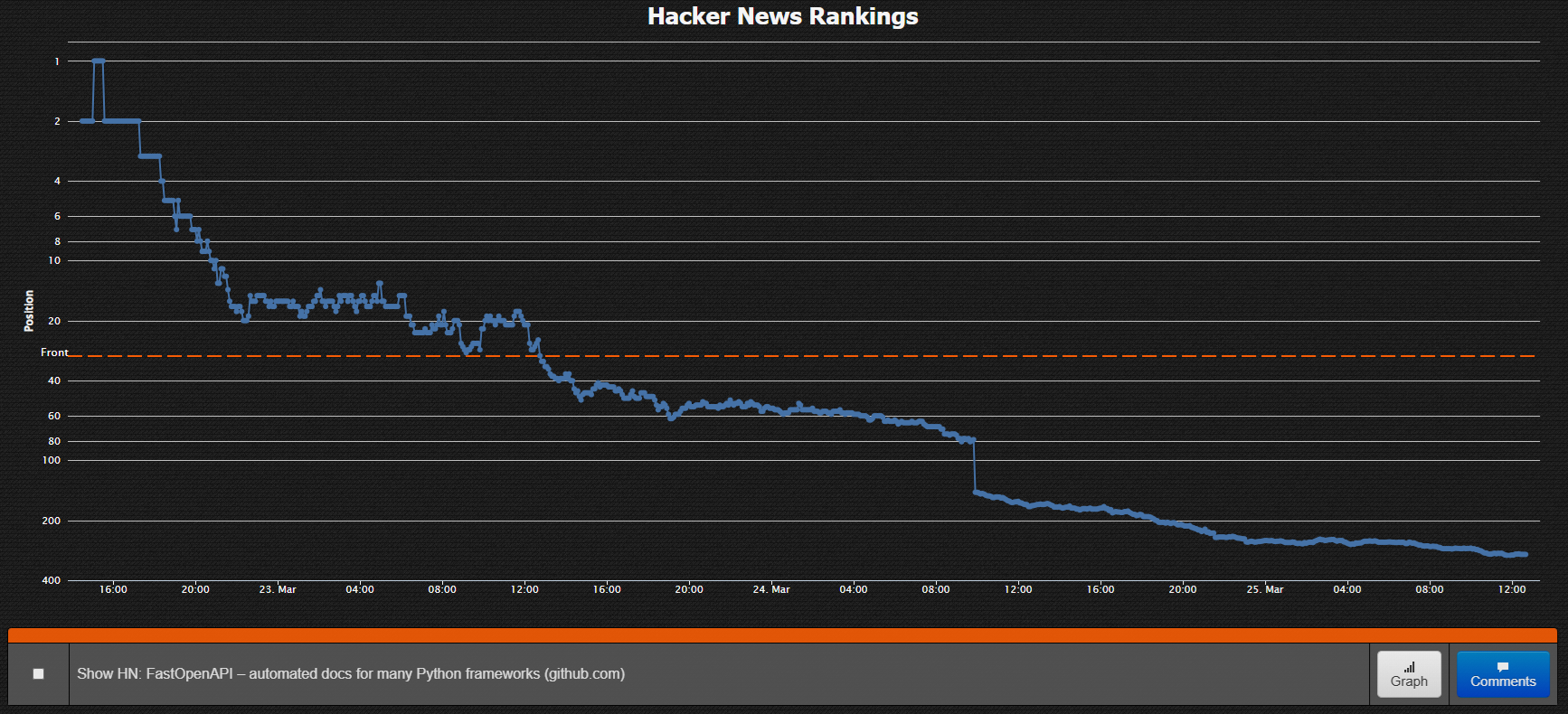
Task: Click the Hacker News Rankings chart title
Action: 783,16
